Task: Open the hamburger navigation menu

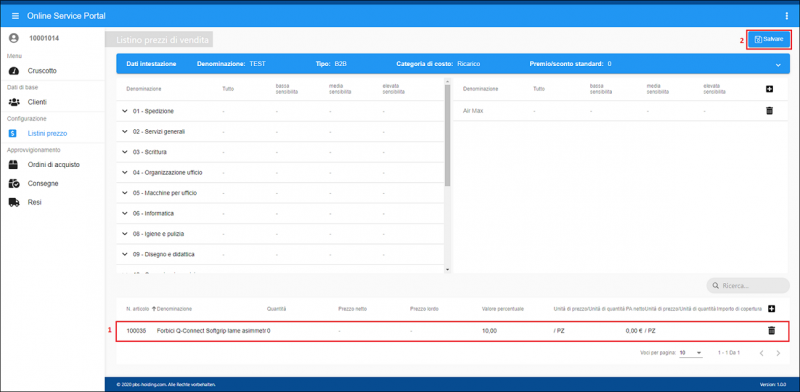Action: (15, 16)
